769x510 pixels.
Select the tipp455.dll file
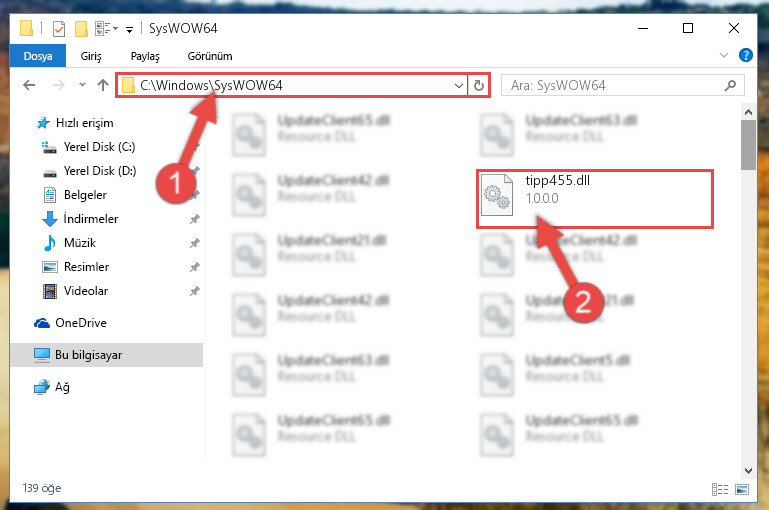pos(594,199)
